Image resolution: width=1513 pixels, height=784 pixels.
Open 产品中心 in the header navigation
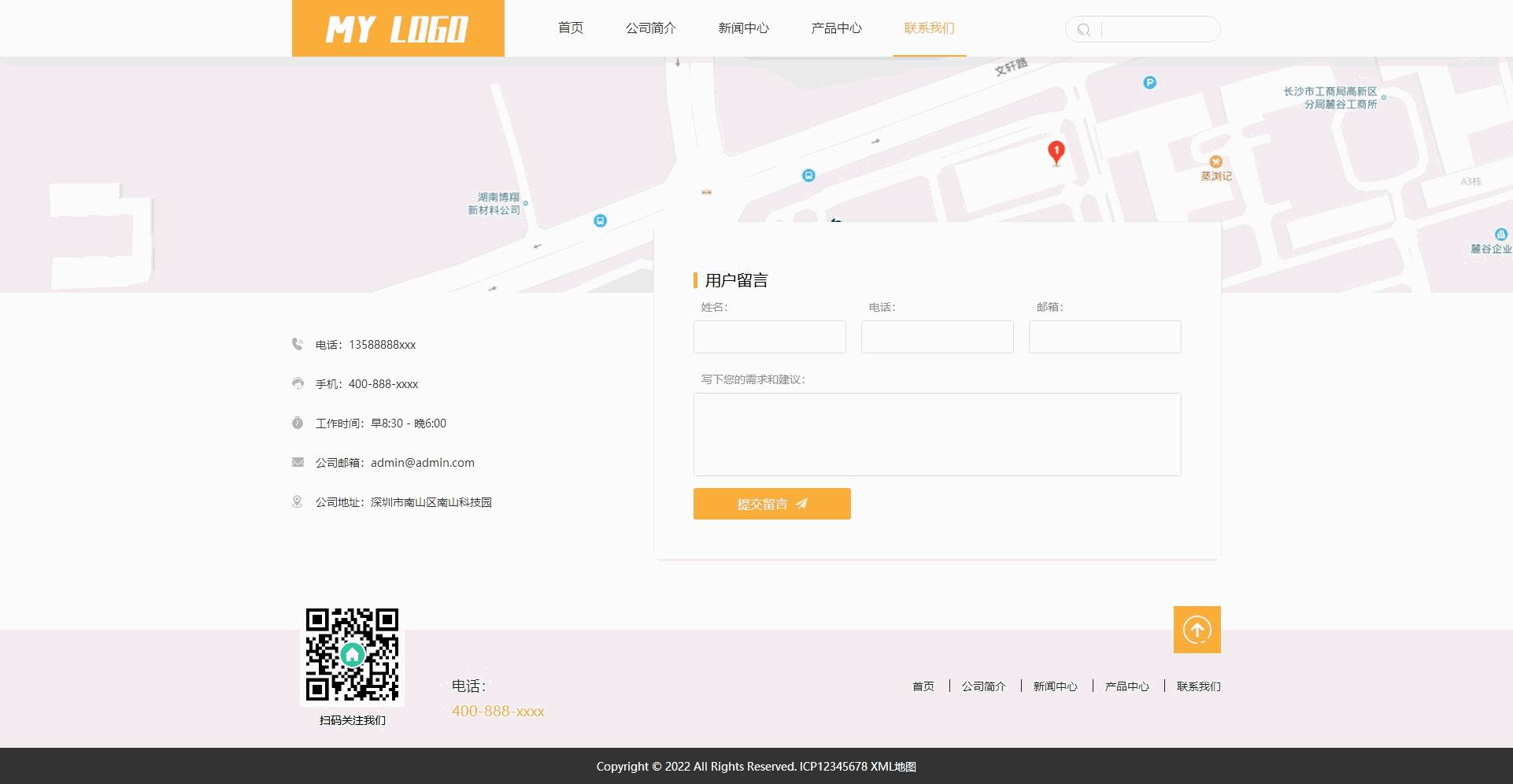(837, 28)
